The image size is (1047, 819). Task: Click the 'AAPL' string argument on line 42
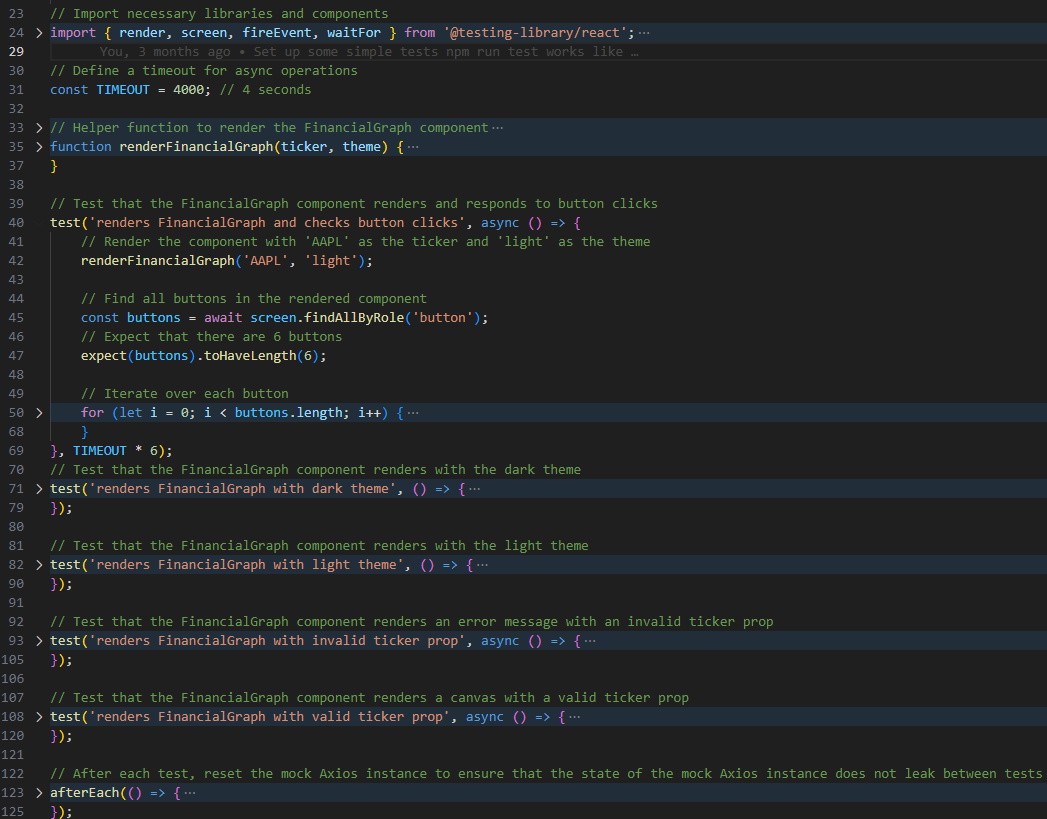click(265, 261)
